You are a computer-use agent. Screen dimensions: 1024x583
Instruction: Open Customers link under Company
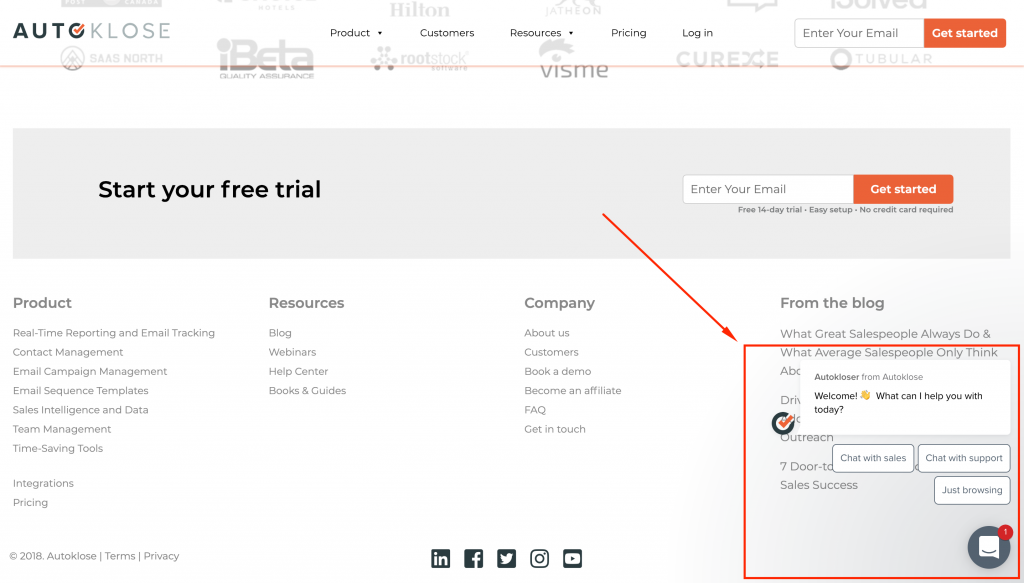[551, 353]
